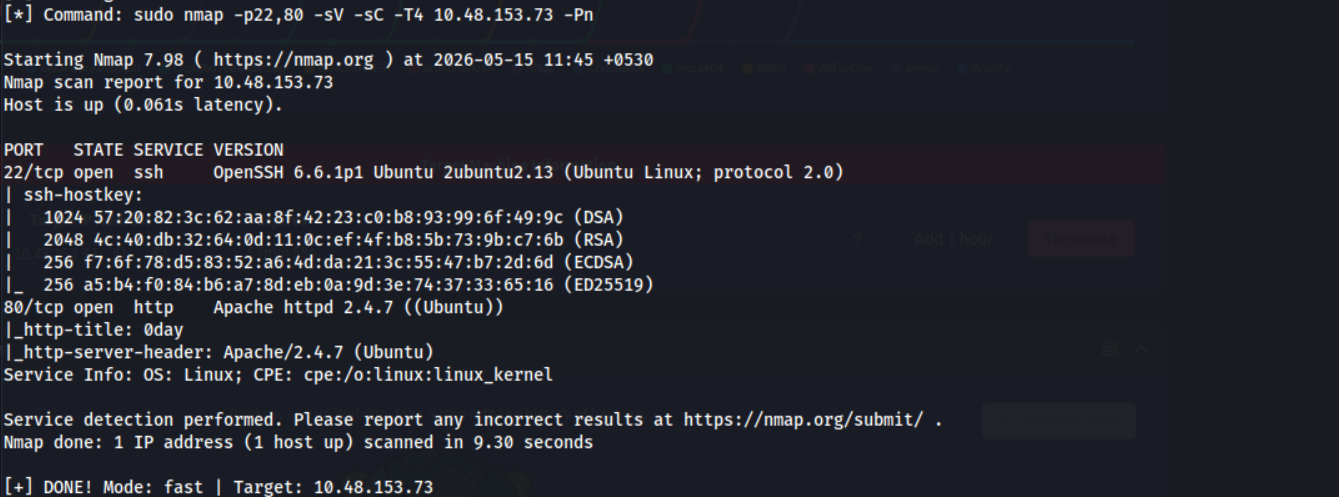Click the green server stack icon

pyautogui.click(x=1108, y=349)
